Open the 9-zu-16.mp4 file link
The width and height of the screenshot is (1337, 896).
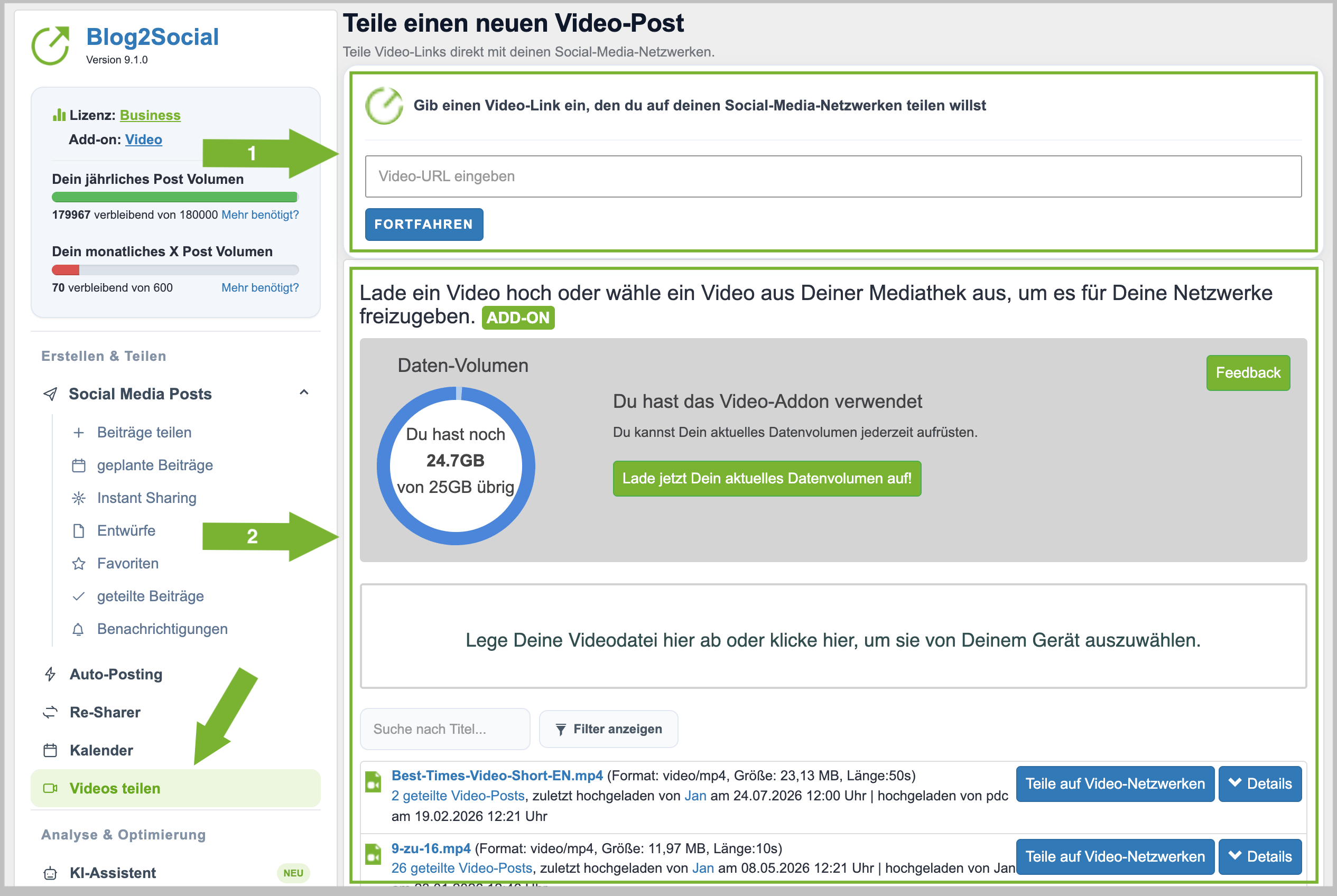(431, 848)
